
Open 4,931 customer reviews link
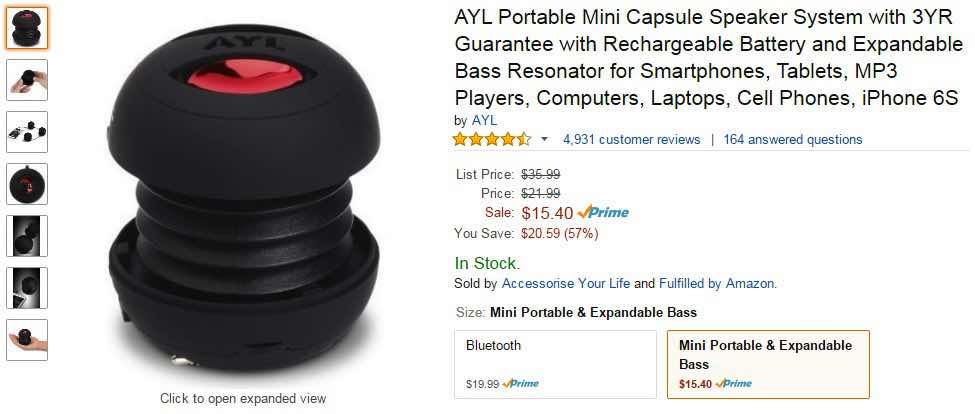pos(631,139)
